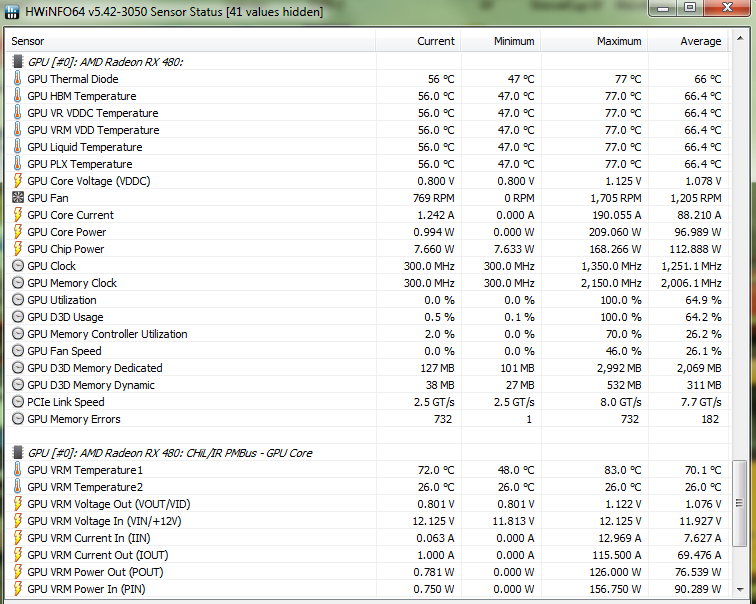
Task: Sort by the Current column header
Action: click(x=418, y=41)
